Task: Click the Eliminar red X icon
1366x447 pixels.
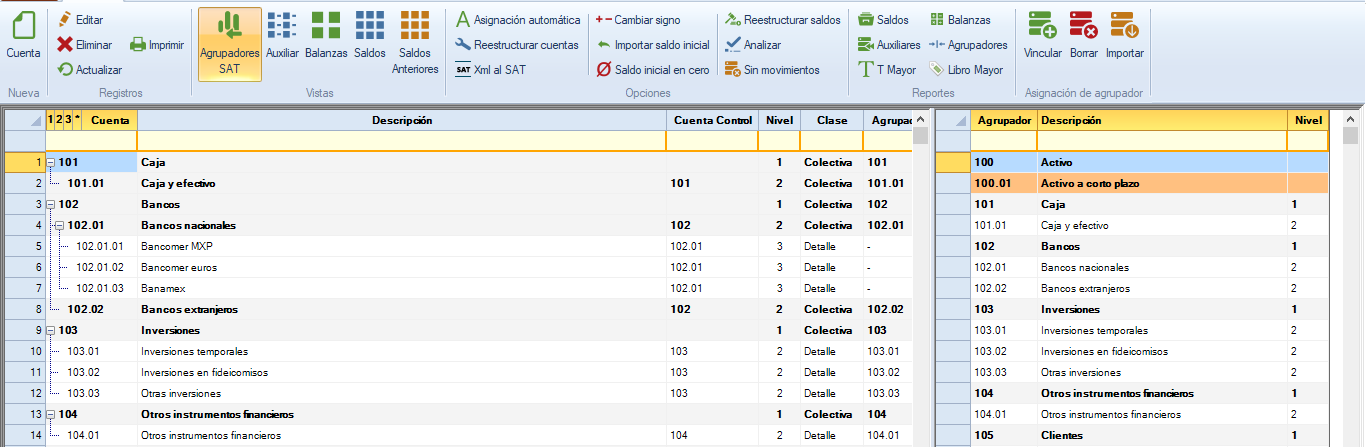Action: click(x=65, y=45)
